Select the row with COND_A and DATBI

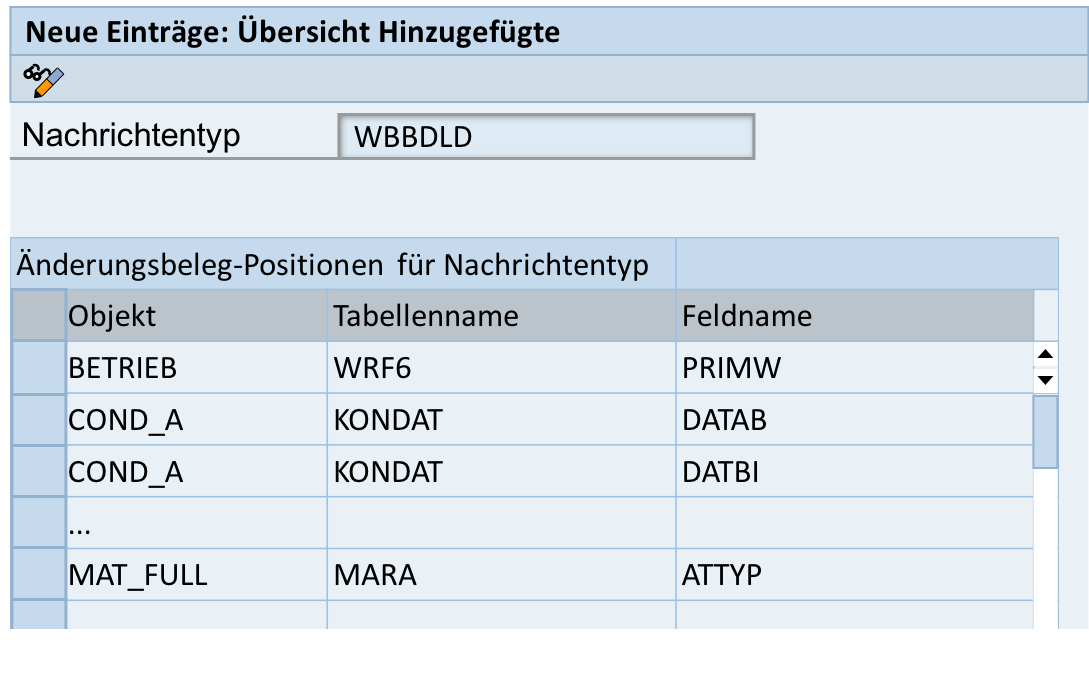click(x=39, y=472)
